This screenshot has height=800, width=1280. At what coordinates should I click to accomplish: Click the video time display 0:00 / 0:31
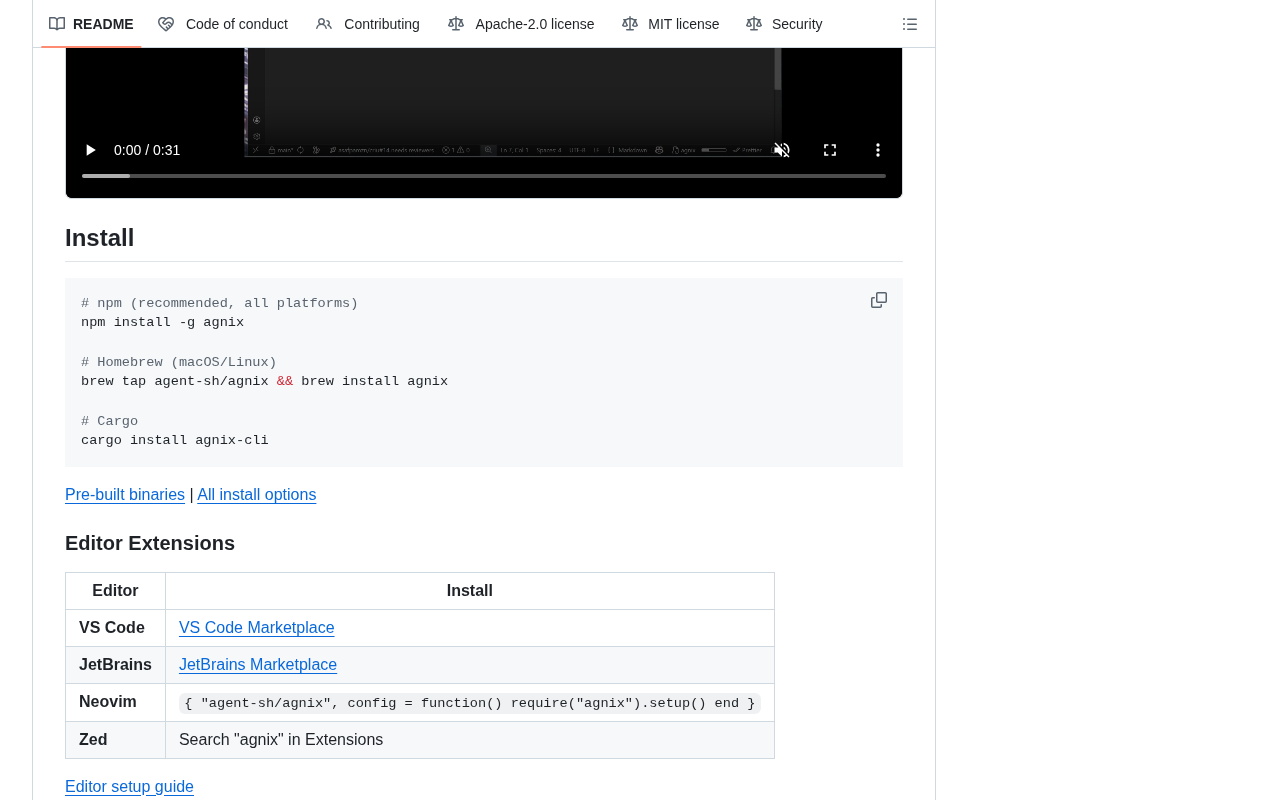point(147,150)
